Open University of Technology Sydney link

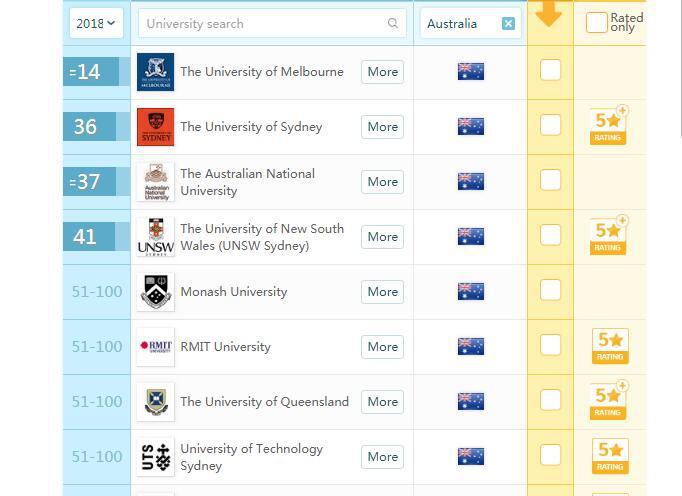[251, 457]
